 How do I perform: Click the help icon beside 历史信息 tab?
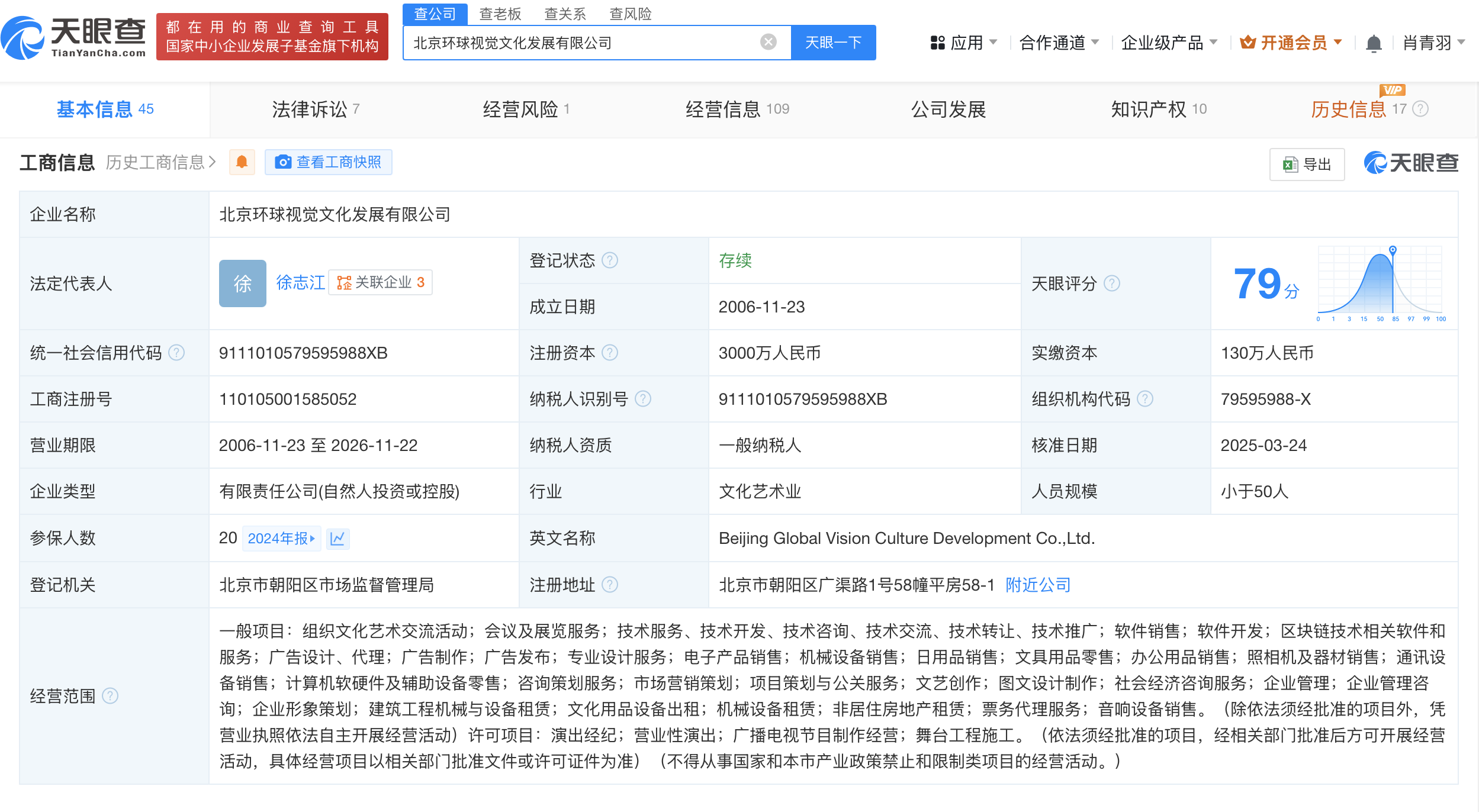pos(1420,109)
